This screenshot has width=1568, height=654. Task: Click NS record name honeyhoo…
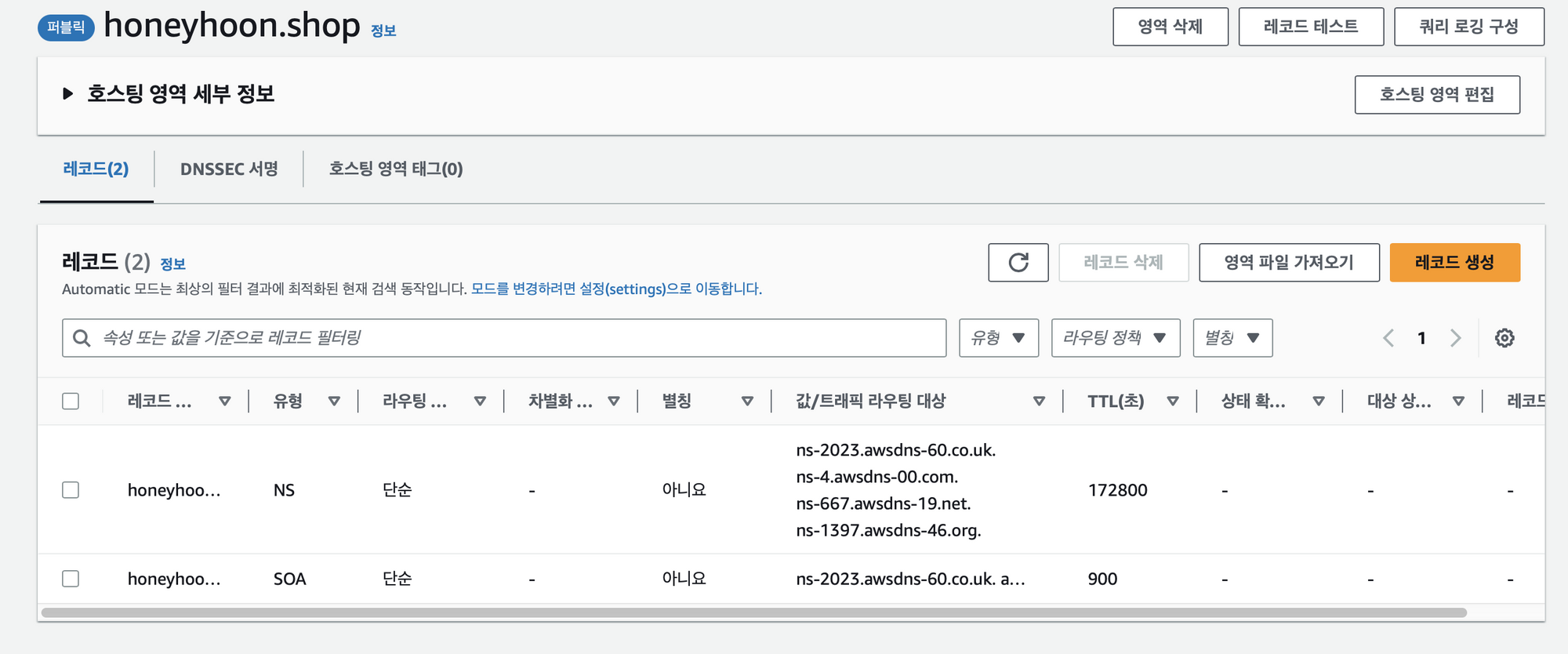tap(174, 490)
